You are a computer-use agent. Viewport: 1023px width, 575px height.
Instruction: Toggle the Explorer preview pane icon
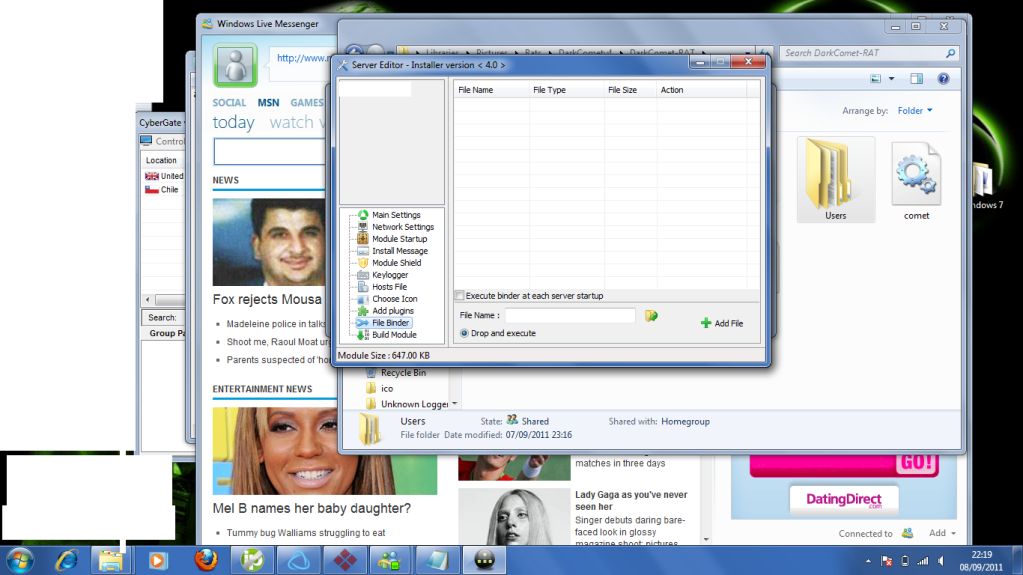click(x=916, y=79)
